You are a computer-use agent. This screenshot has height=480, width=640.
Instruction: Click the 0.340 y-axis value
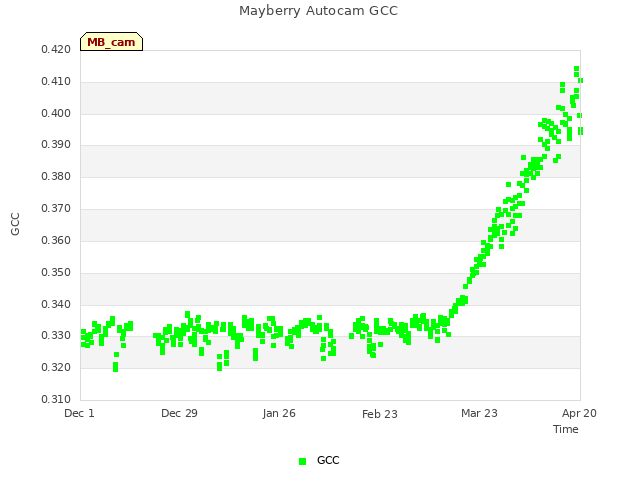(x=56, y=304)
